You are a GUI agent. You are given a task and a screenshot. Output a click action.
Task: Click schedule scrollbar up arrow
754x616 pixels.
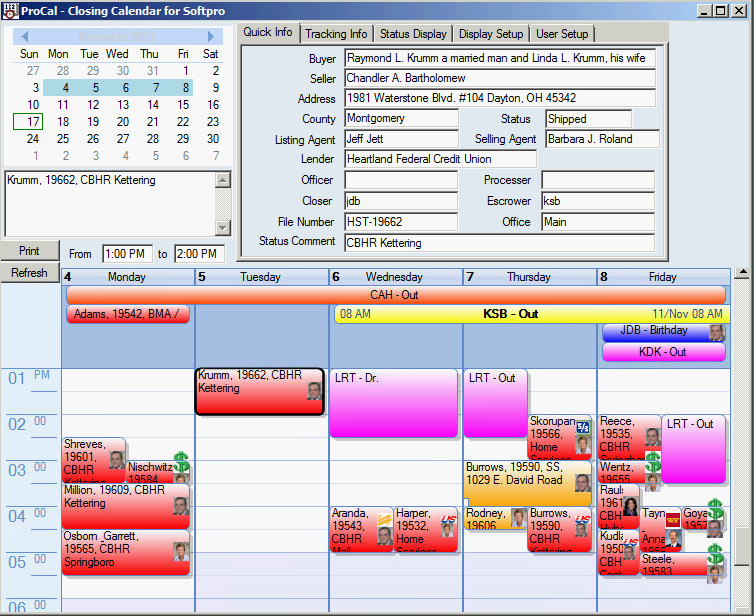tap(743, 273)
